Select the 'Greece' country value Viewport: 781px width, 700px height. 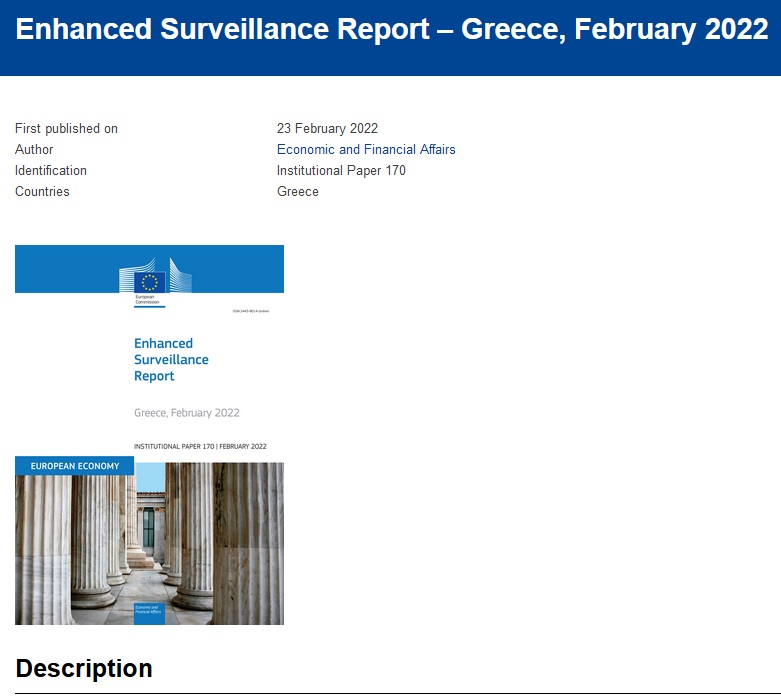click(298, 192)
